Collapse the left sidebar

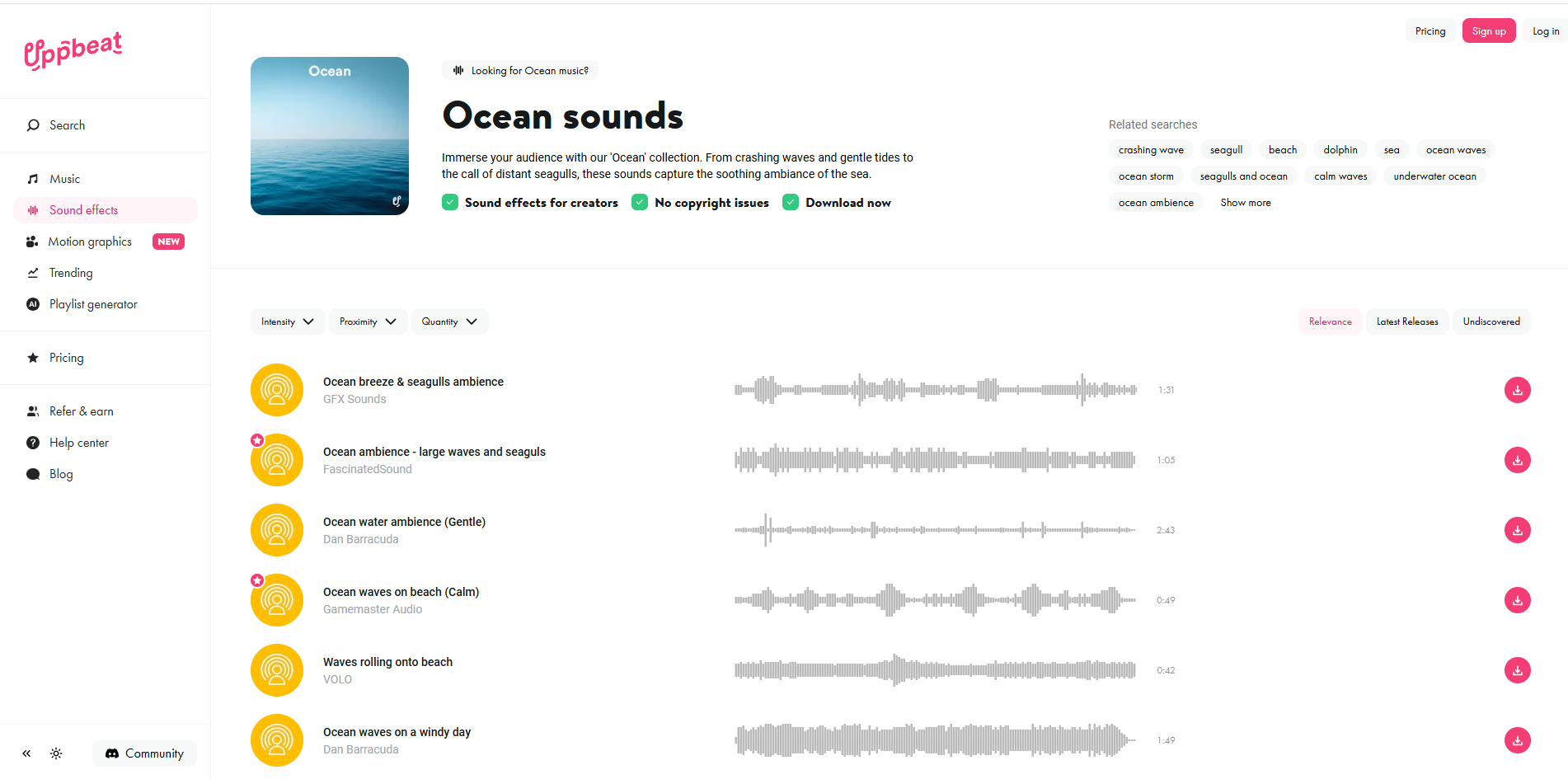click(26, 753)
